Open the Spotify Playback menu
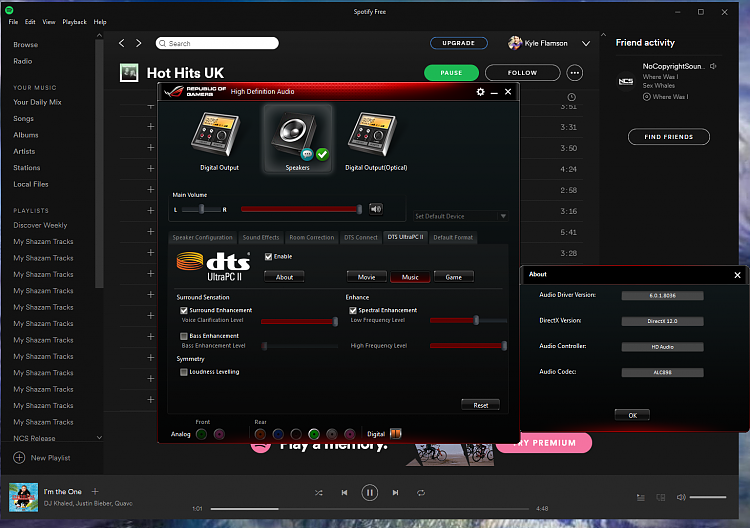Image resolution: width=750 pixels, height=528 pixels. click(x=74, y=22)
